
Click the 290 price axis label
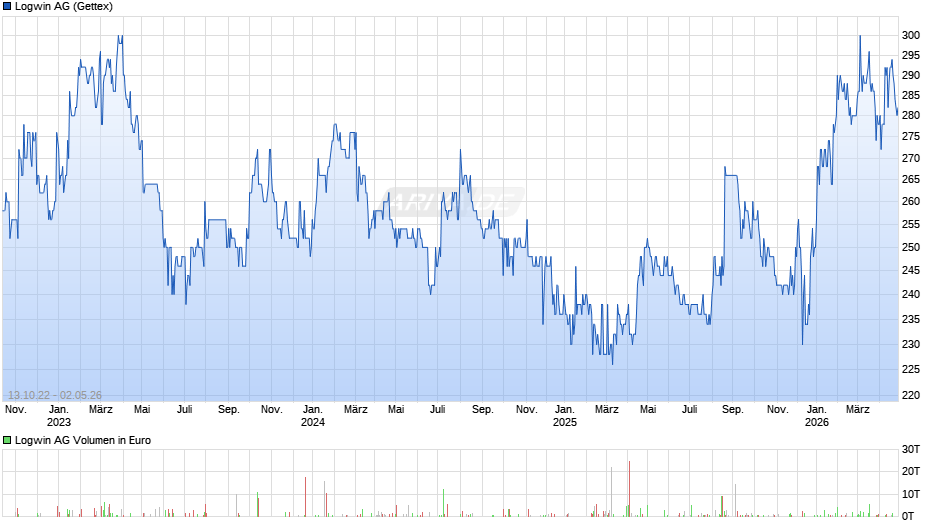click(x=911, y=76)
